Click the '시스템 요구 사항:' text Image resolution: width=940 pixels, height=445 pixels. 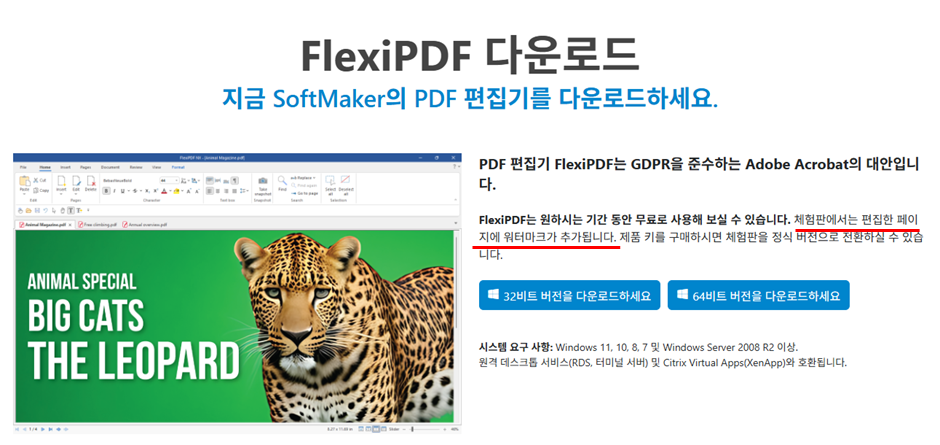(516, 347)
